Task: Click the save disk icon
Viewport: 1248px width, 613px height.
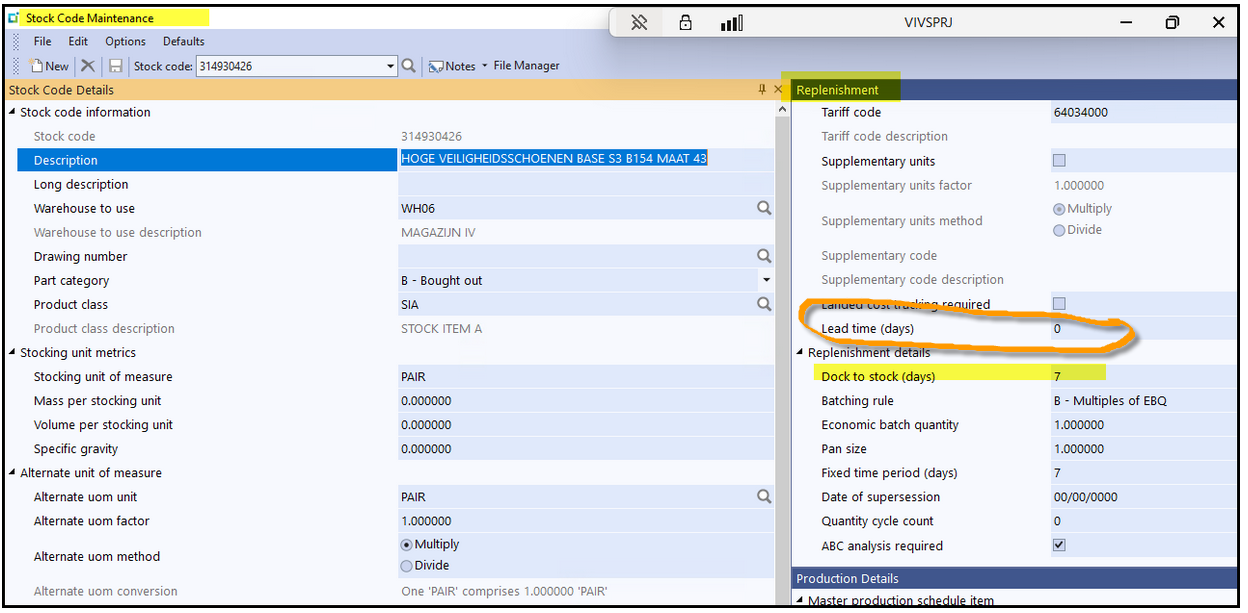Action: pyautogui.click(x=115, y=66)
